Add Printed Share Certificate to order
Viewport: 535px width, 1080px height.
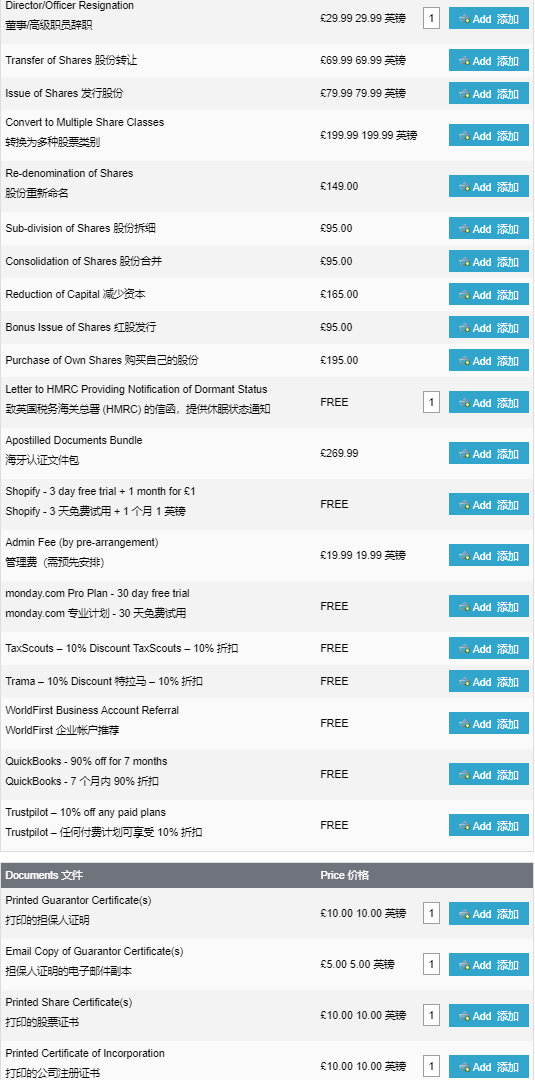pos(489,1015)
